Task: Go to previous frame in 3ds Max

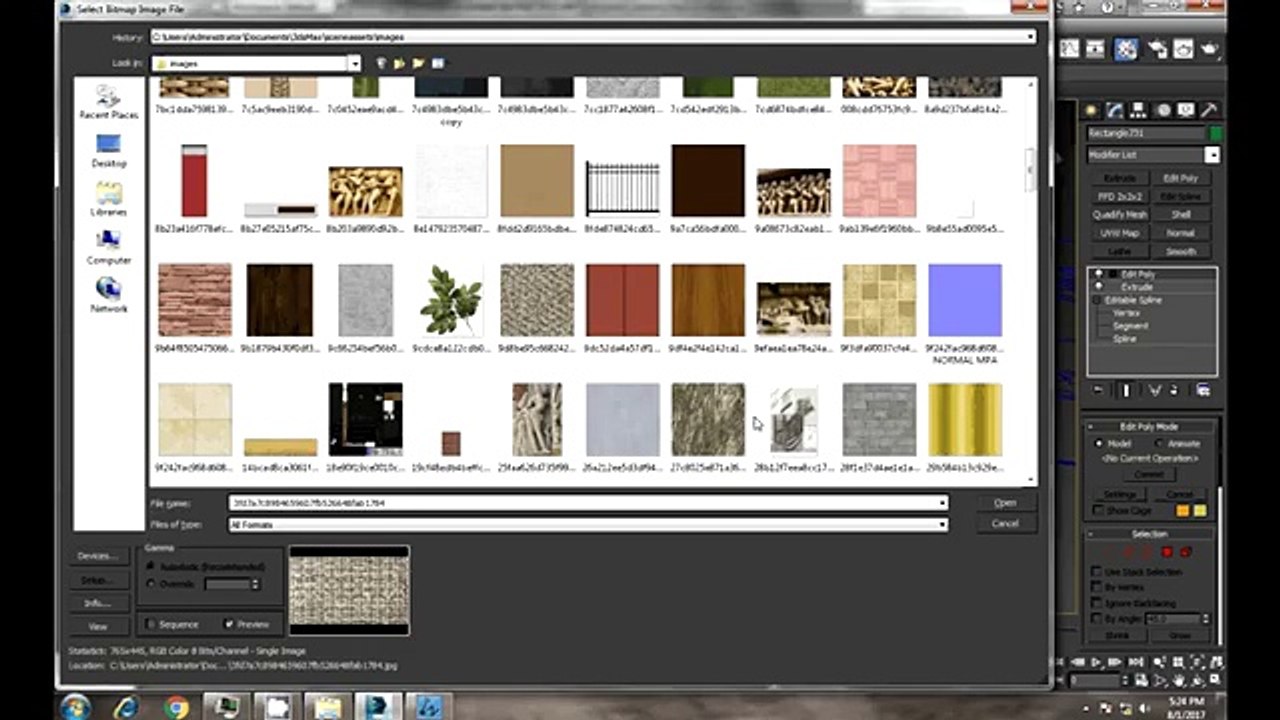Action: (x=1077, y=662)
